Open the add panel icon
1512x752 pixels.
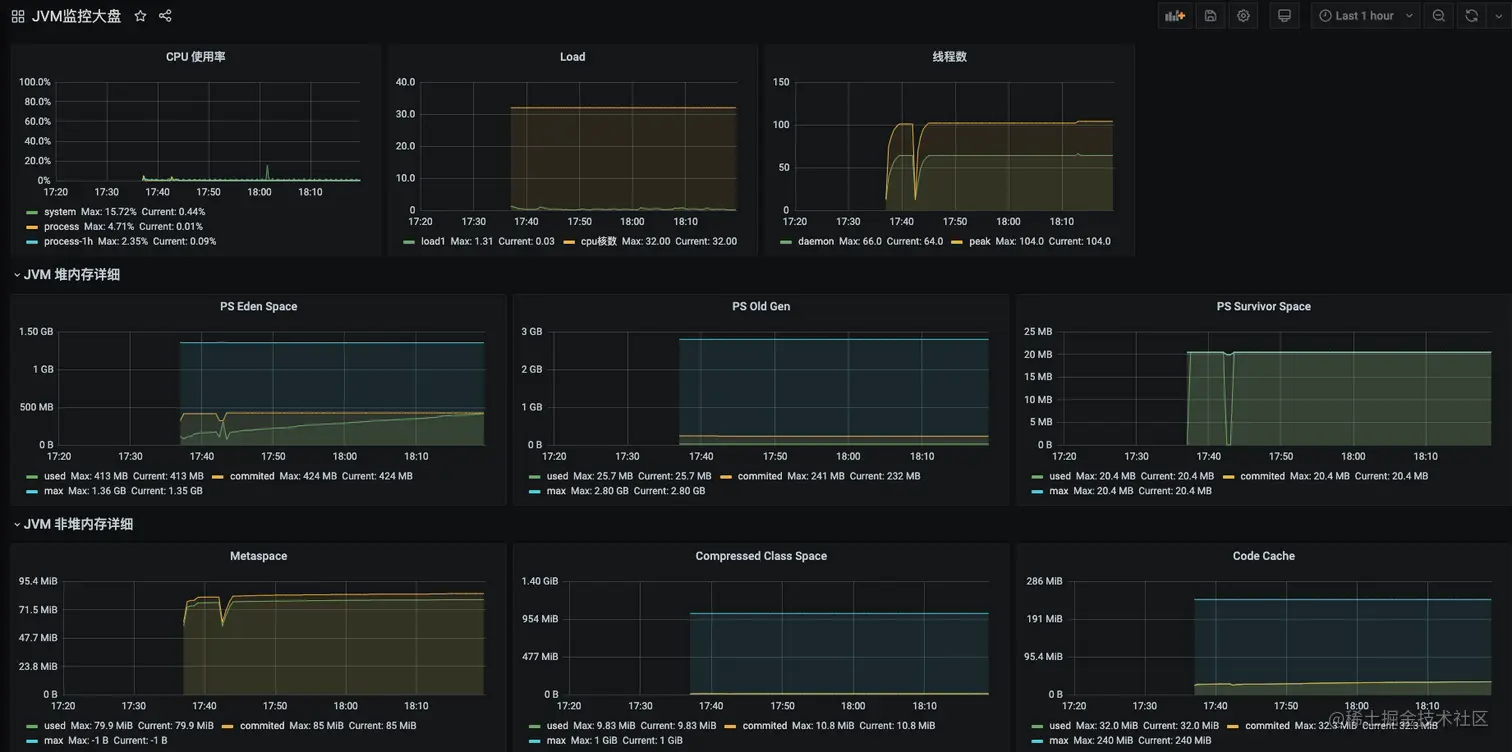(x=1174, y=15)
